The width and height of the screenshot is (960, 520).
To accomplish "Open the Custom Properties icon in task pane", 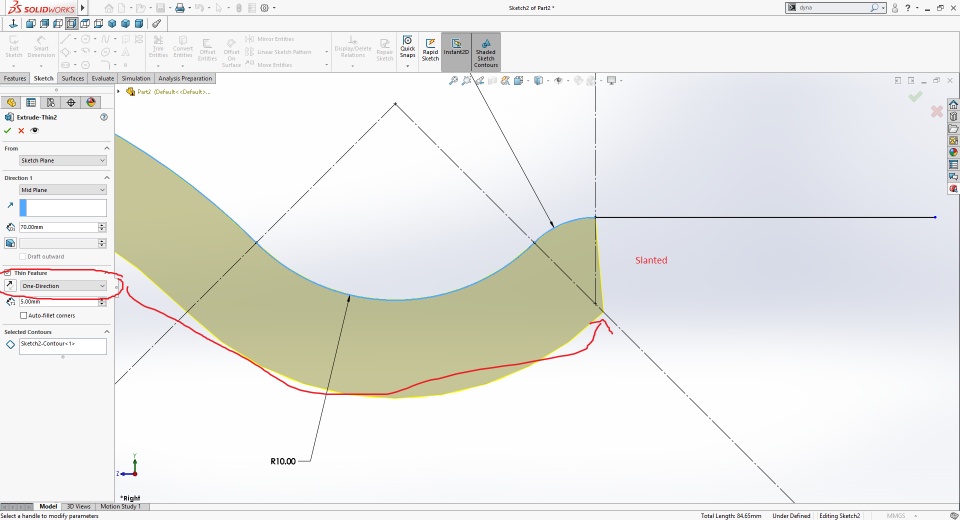I will point(953,165).
